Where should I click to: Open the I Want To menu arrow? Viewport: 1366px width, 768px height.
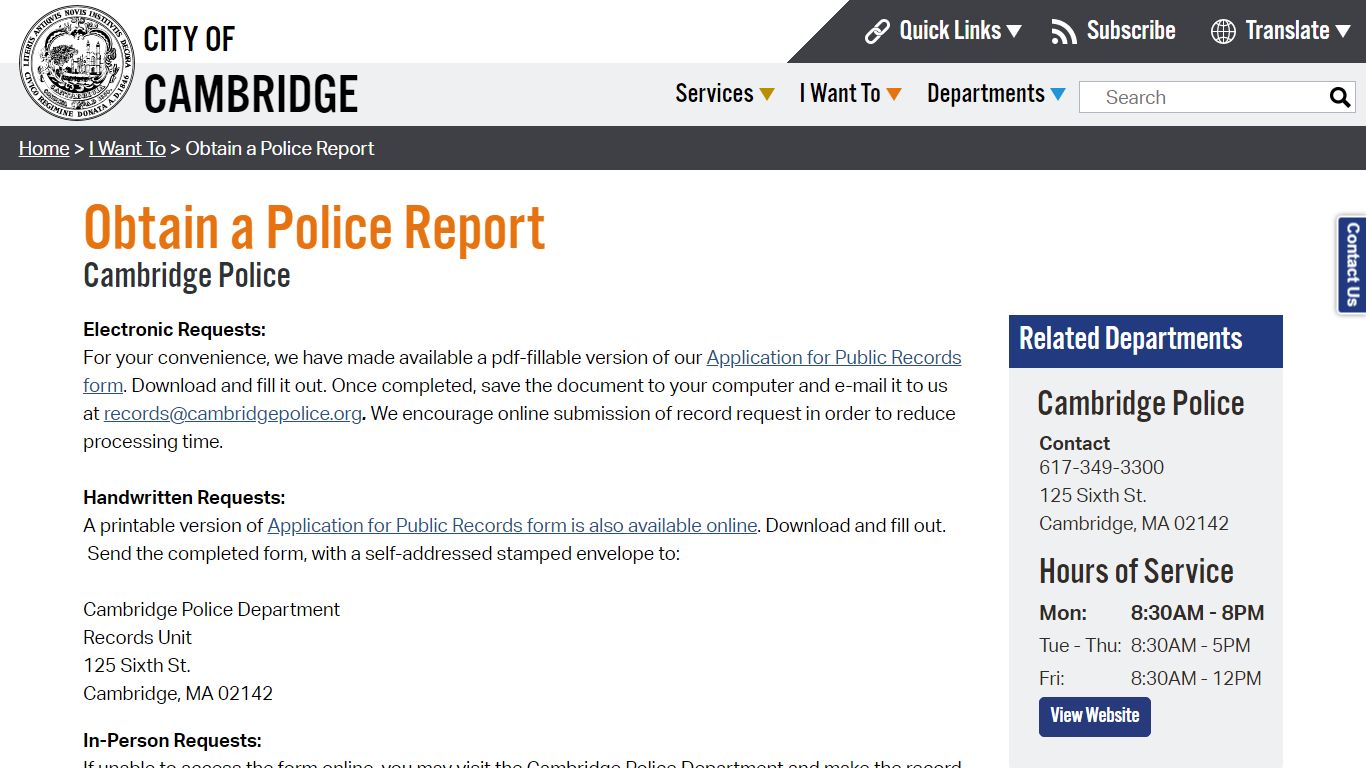pyautogui.click(x=894, y=94)
